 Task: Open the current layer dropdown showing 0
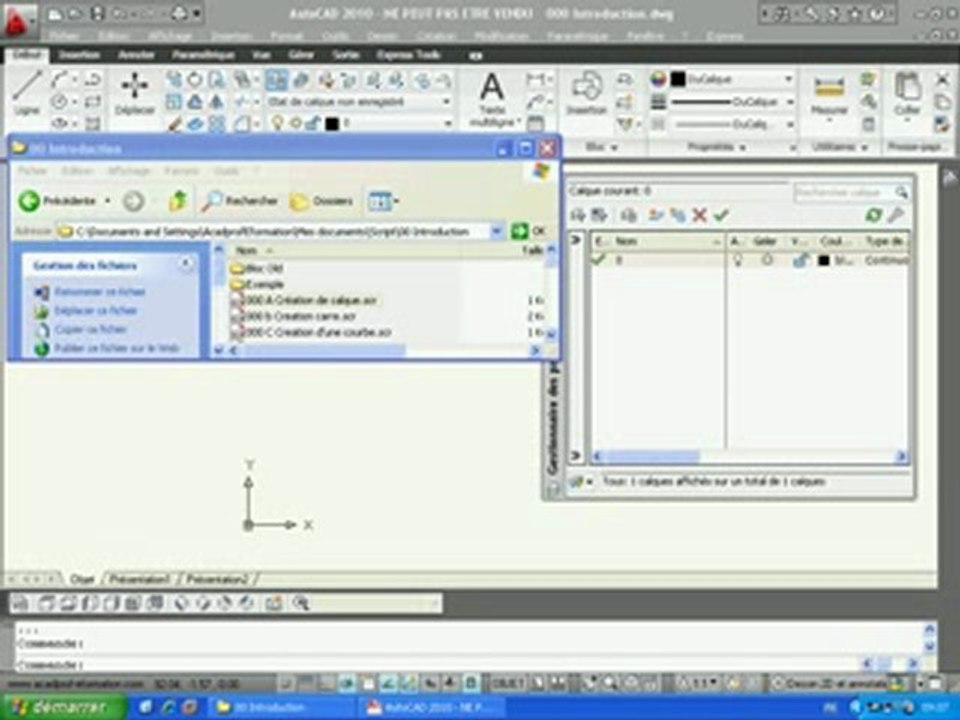coord(447,124)
